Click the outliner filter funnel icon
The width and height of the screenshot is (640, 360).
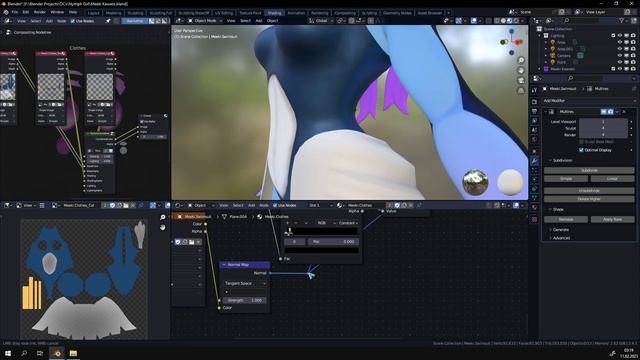coord(622,20)
